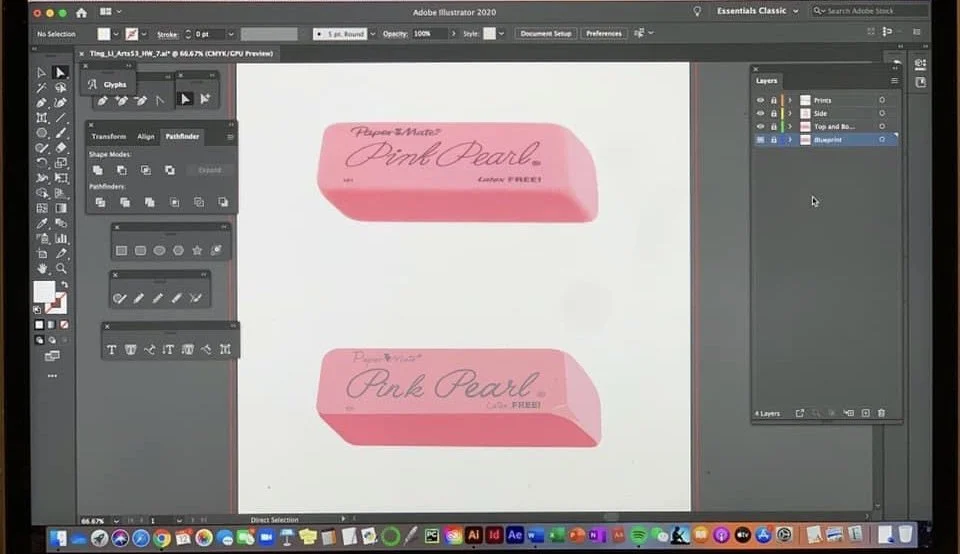Select the Zoom tool
The width and height of the screenshot is (960, 554).
[61, 268]
